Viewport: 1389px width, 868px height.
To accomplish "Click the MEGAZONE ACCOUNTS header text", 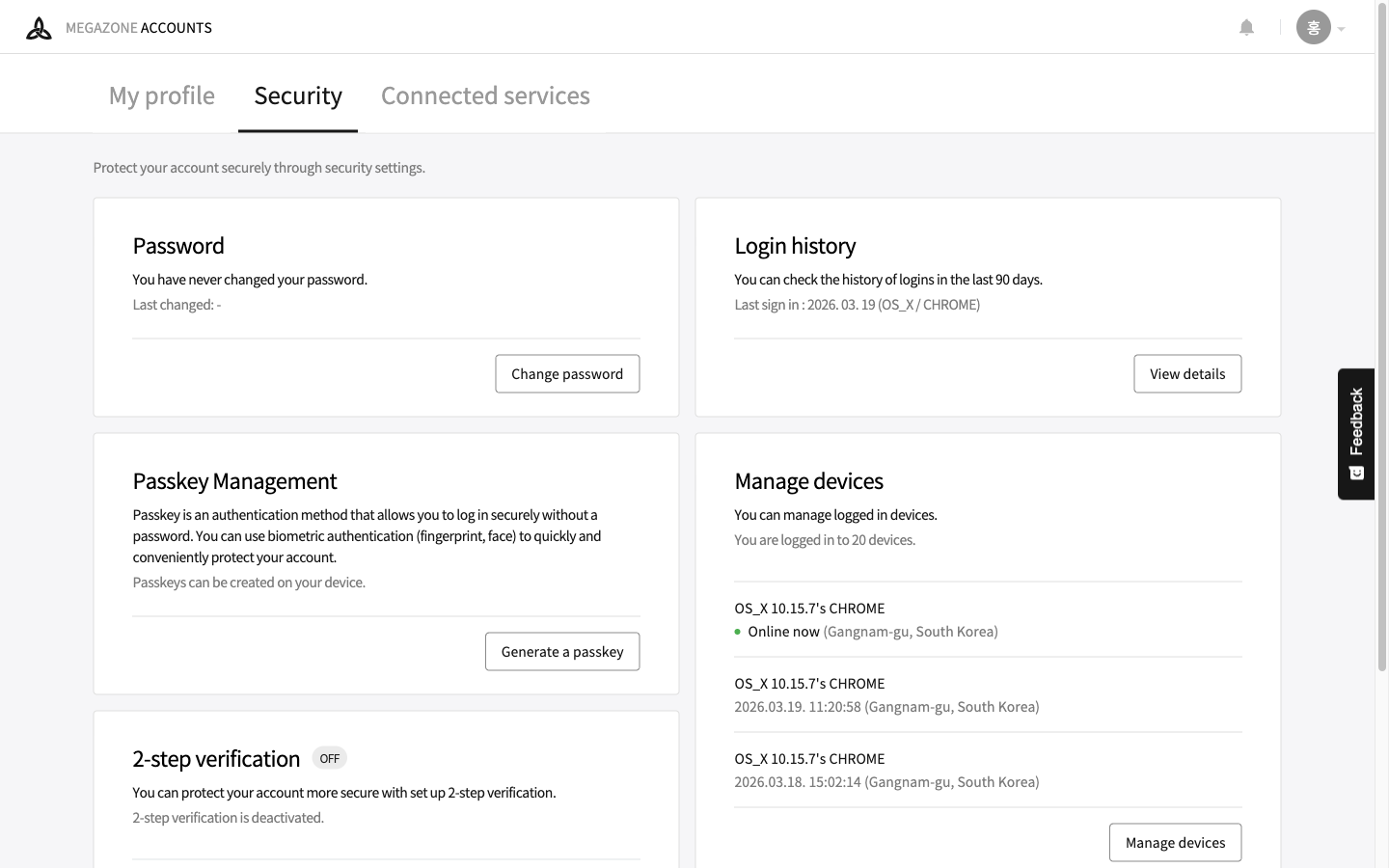I will pos(139,28).
